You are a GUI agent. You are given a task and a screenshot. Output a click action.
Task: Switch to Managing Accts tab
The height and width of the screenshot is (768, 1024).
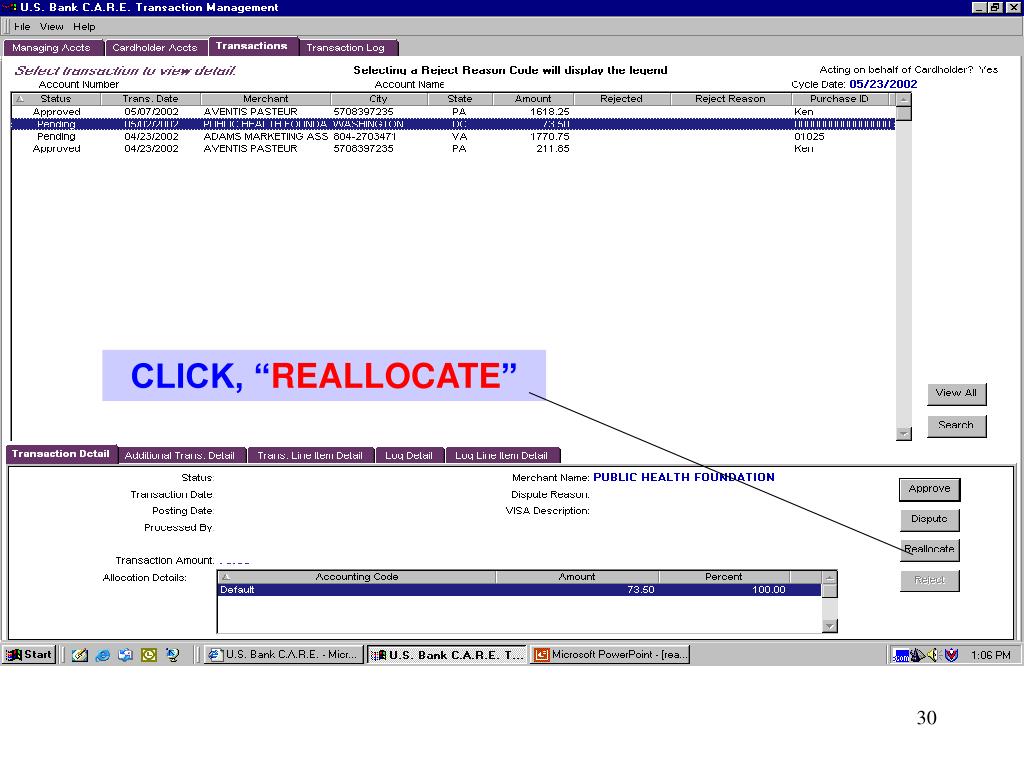click(52, 48)
